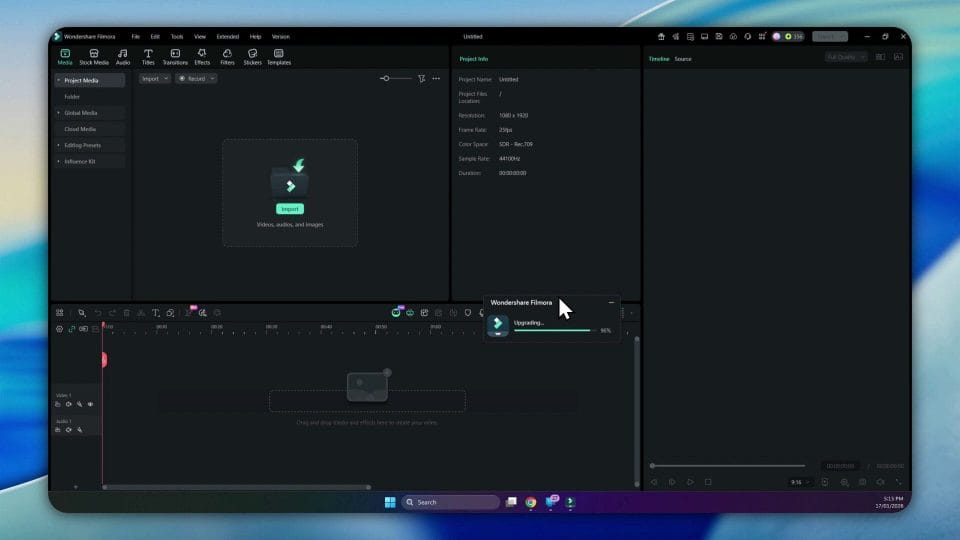
Task: Select the Text tool in timeline toolbar
Action: coord(156,313)
